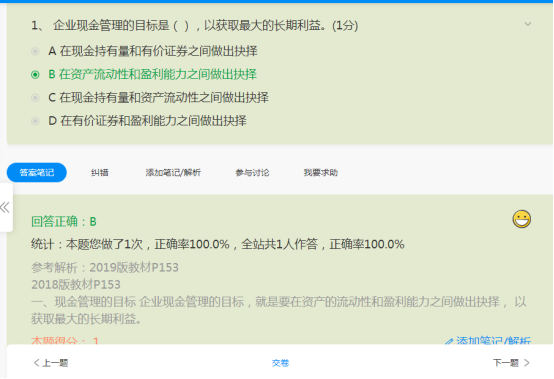This screenshot has width=554, height=379.
Task: Click option text 在有价证券和盈利能力之间做出抉择
Action: (153, 121)
